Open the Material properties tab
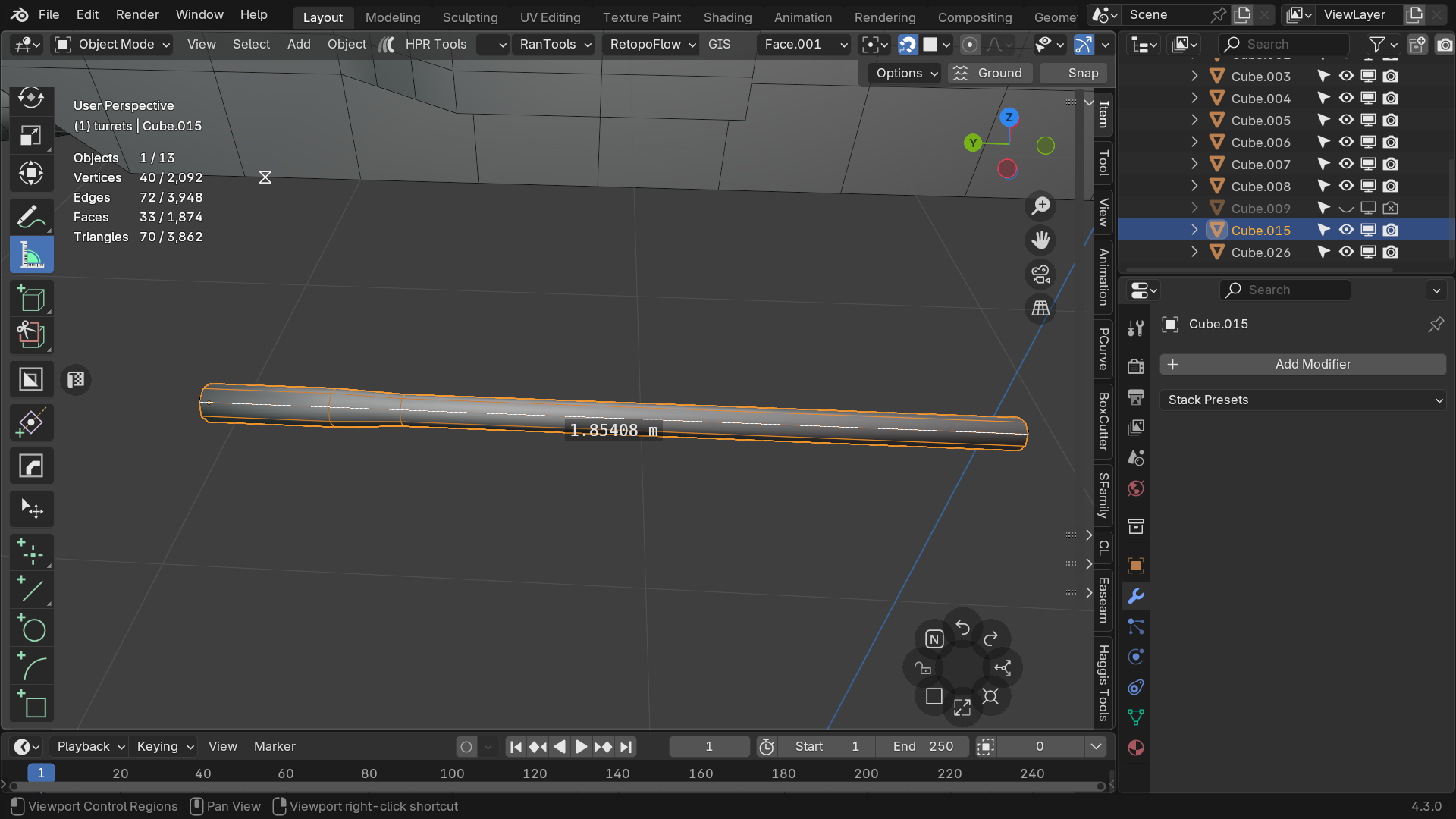Screen dimensions: 1456x819 (1135, 748)
